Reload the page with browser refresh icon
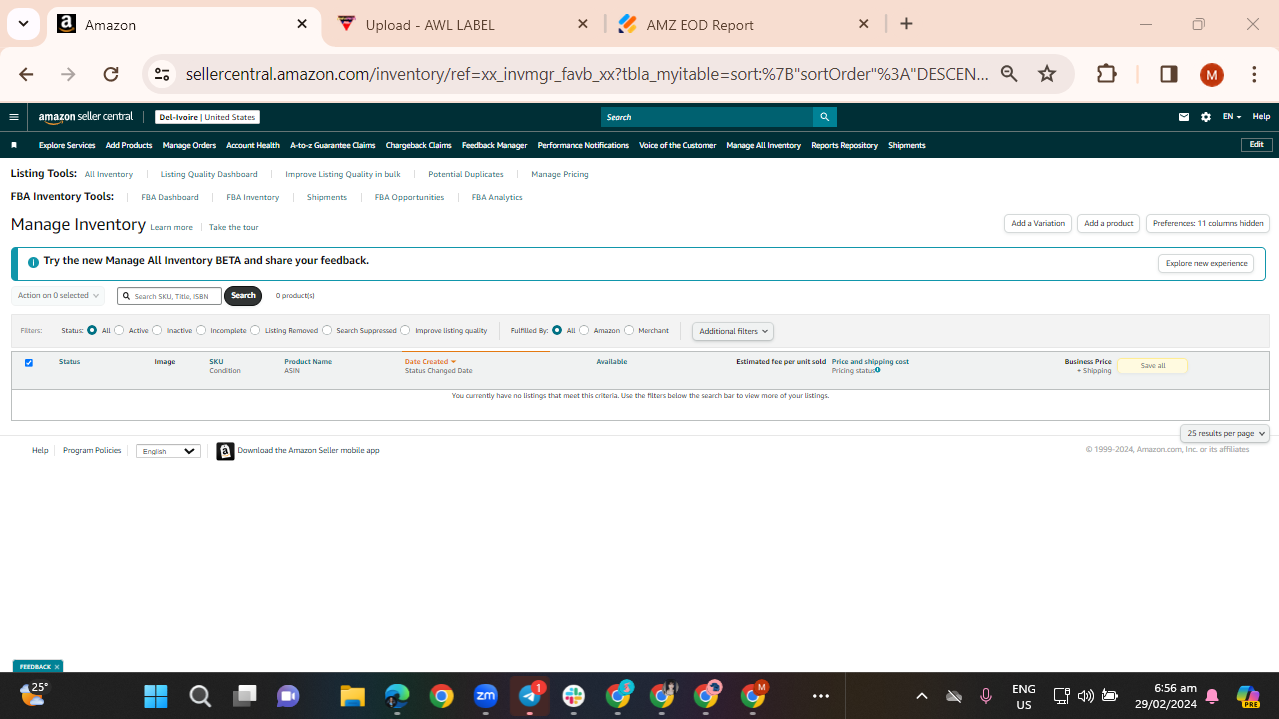Image resolution: width=1279 pixels, height=719 pixels. (111, 74)
